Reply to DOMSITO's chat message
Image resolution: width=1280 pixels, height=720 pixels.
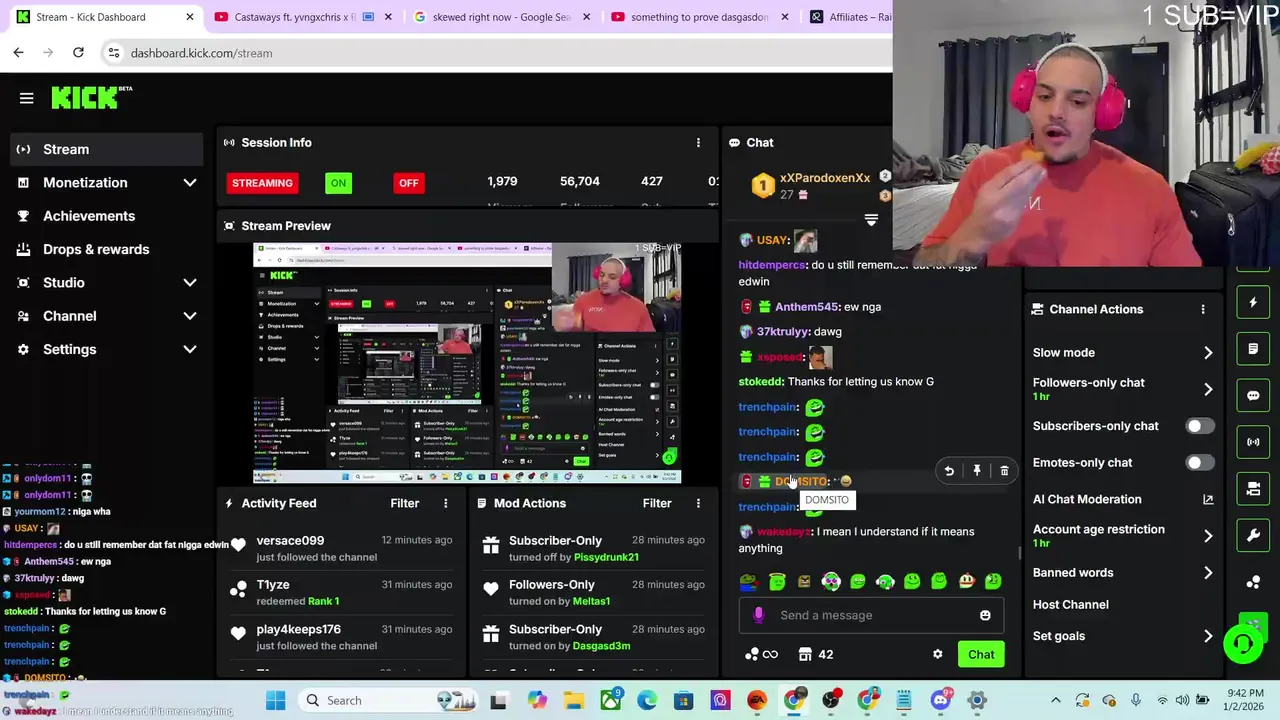coord(949,470)
